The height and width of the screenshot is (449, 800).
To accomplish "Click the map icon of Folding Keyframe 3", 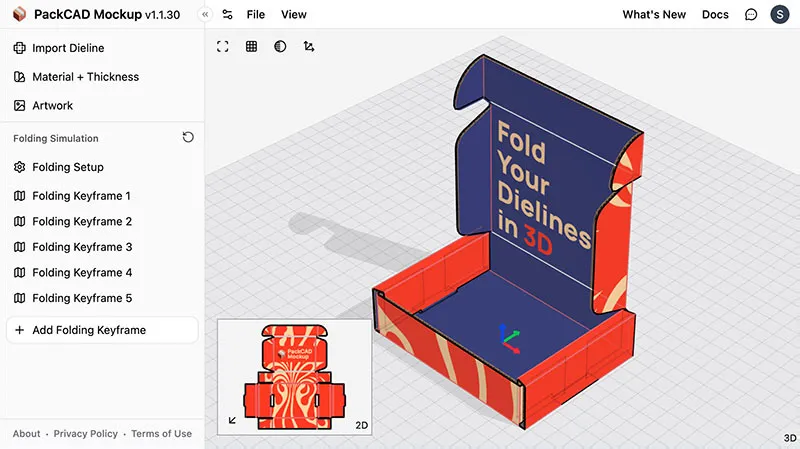I will click(x=19, y=247).
